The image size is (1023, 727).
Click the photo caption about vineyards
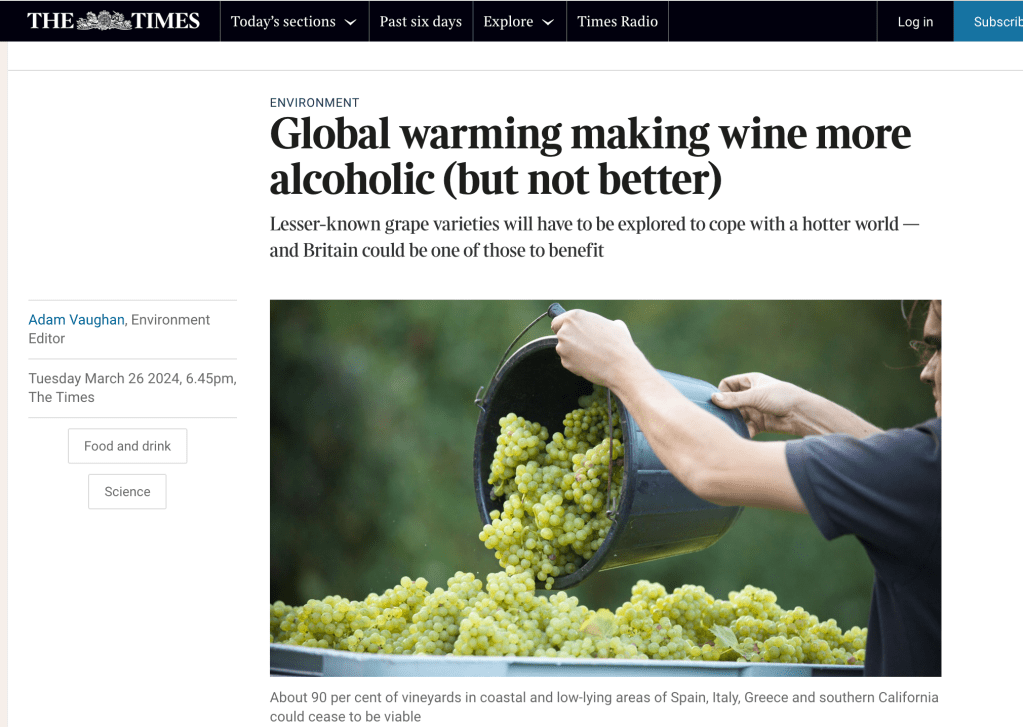tap(604, 706)
